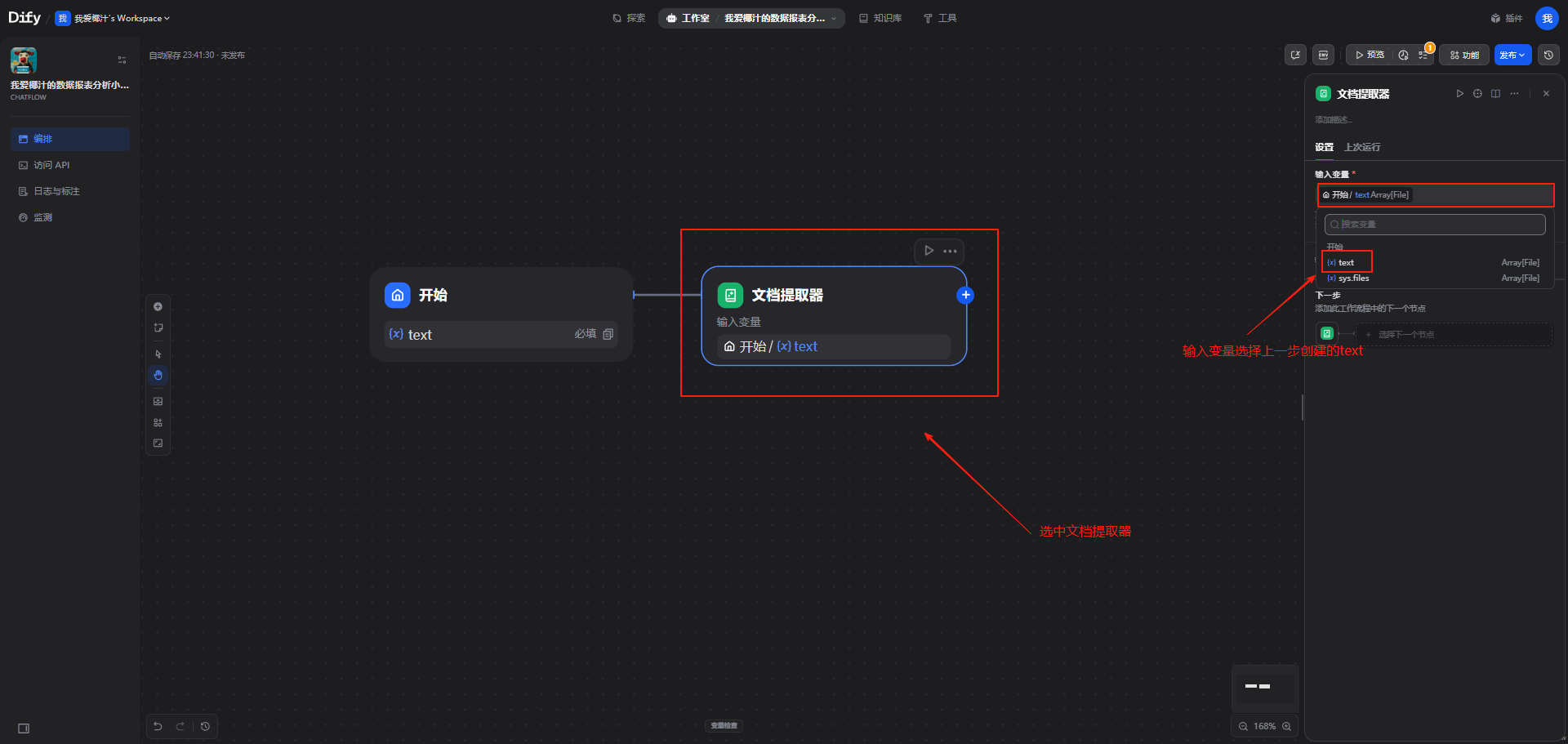
Task: Select 编排 (Orchestrate) in the sidebar
Action: (x=70, y=139)
